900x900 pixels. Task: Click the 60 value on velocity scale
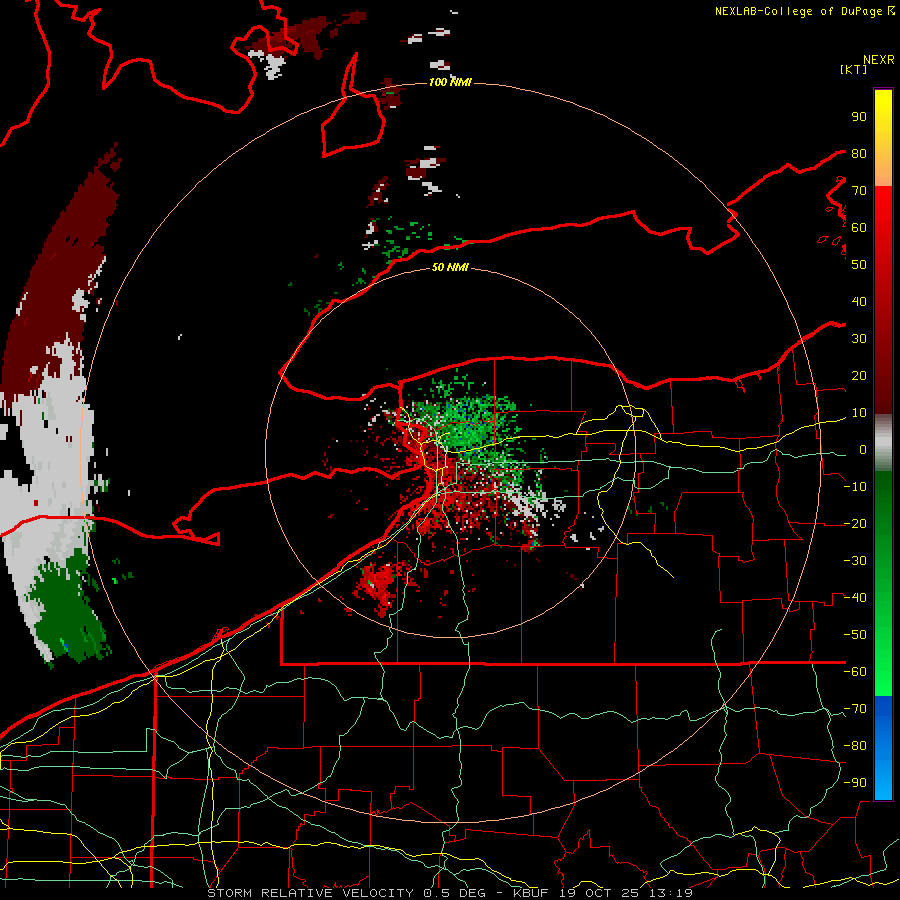(859, 227)
